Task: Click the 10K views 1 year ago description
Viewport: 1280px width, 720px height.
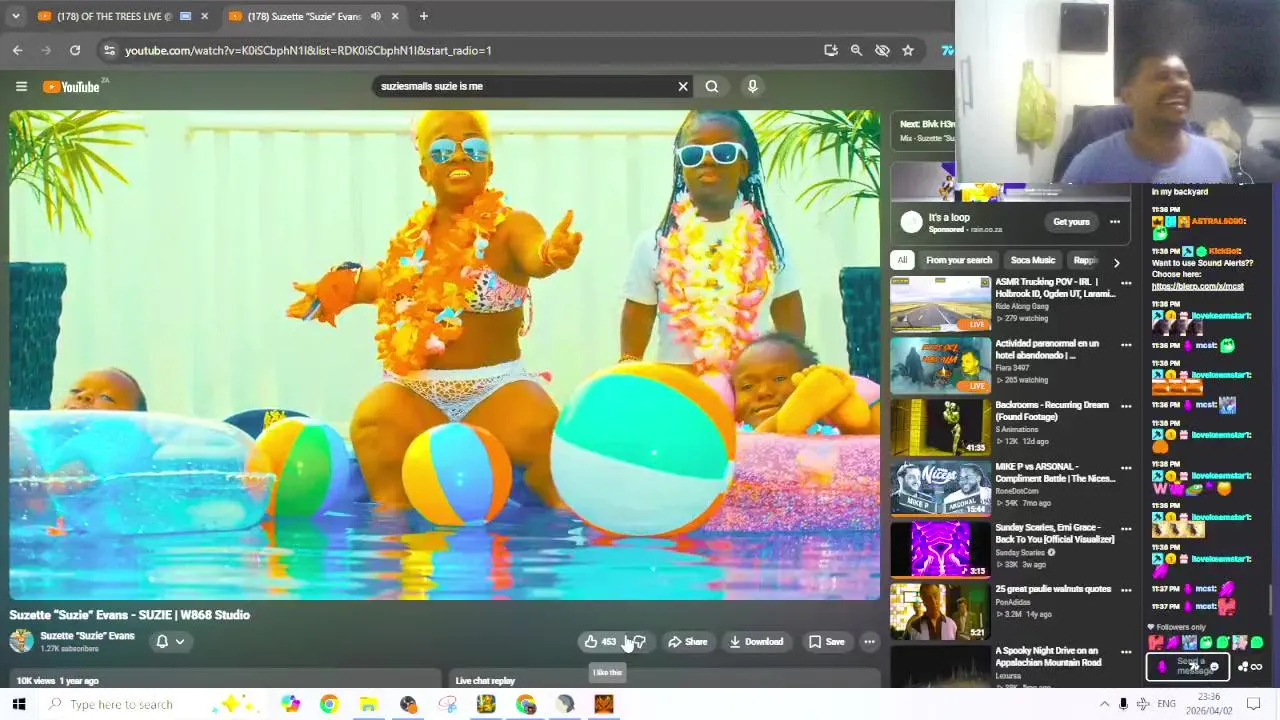Action: [226, 681]
